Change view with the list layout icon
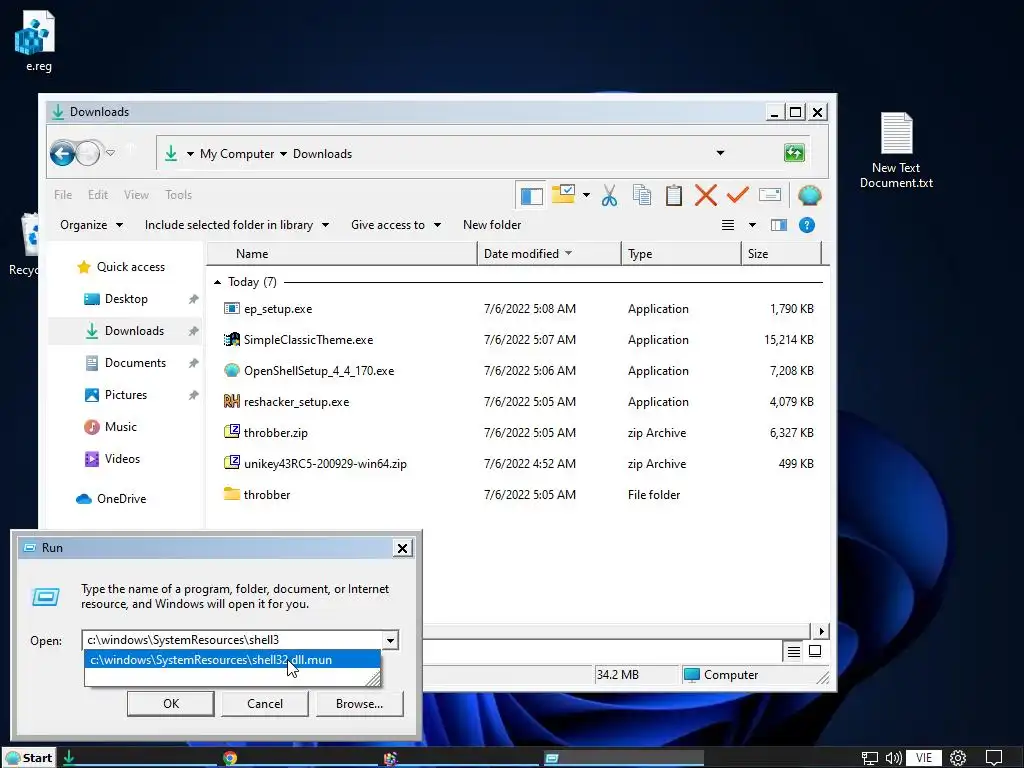The height and width of the screenshot is (768, 1024). pyautogui.click(x=728, y=225)
